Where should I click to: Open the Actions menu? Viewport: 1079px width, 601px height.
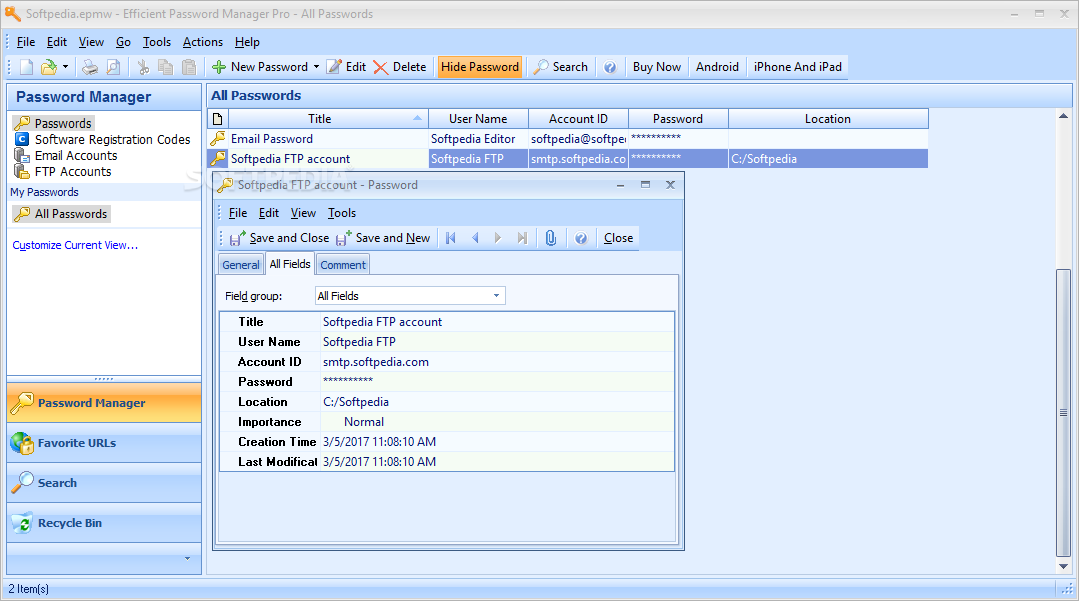(x=202, y=42)
